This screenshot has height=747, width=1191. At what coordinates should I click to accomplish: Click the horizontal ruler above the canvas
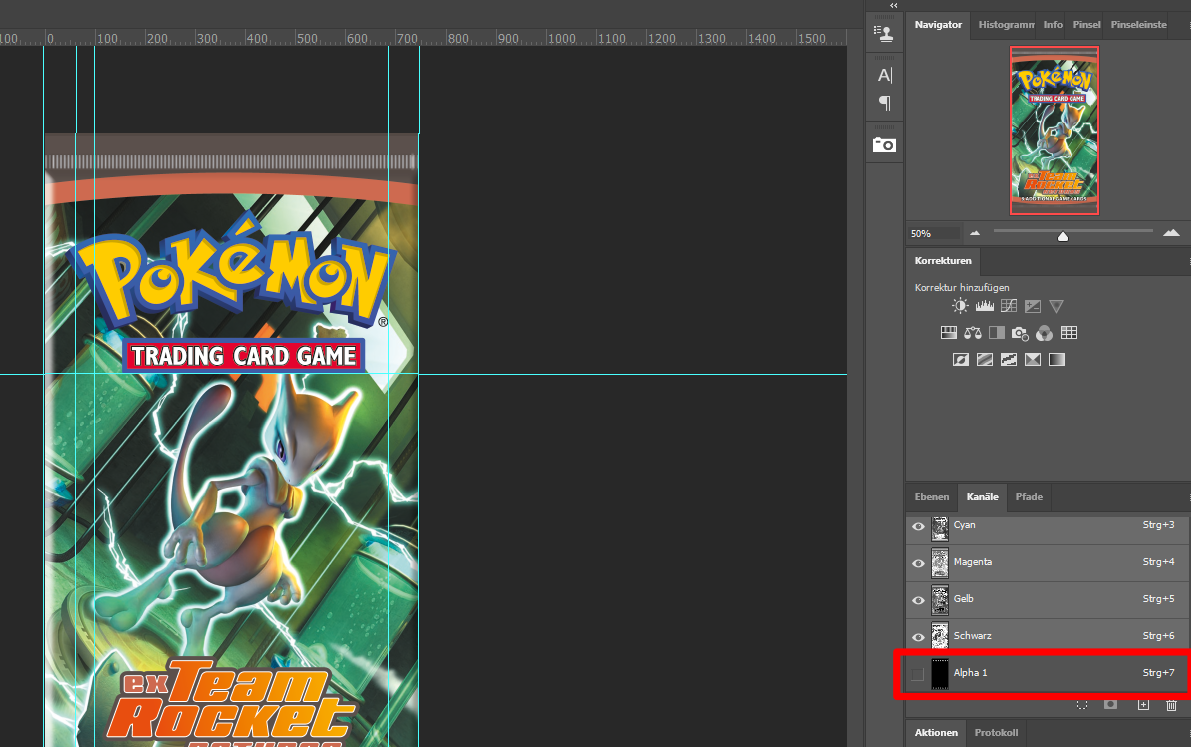pyautogui.click(x=423, y=38)
